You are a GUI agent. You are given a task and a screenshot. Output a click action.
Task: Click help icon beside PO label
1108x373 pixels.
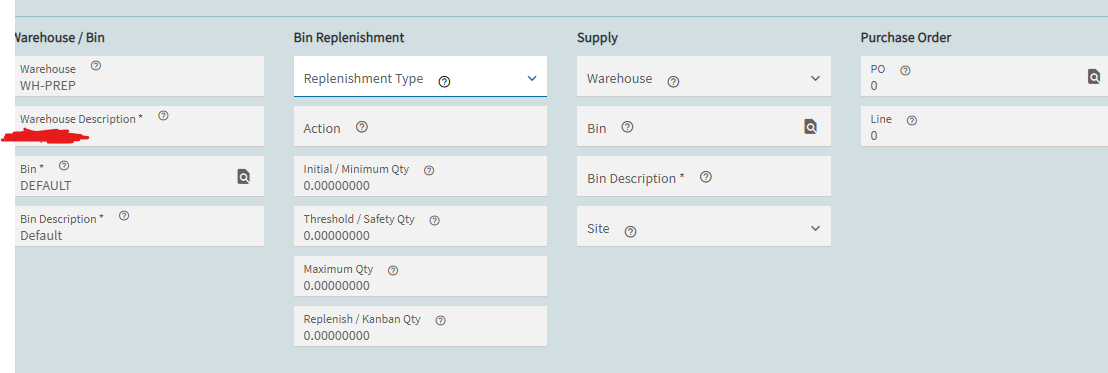[x=905, y=71]
